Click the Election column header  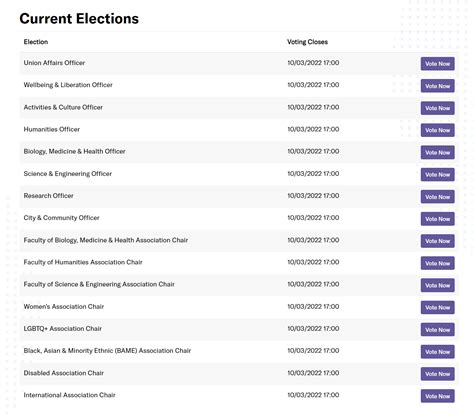[36, 42]
